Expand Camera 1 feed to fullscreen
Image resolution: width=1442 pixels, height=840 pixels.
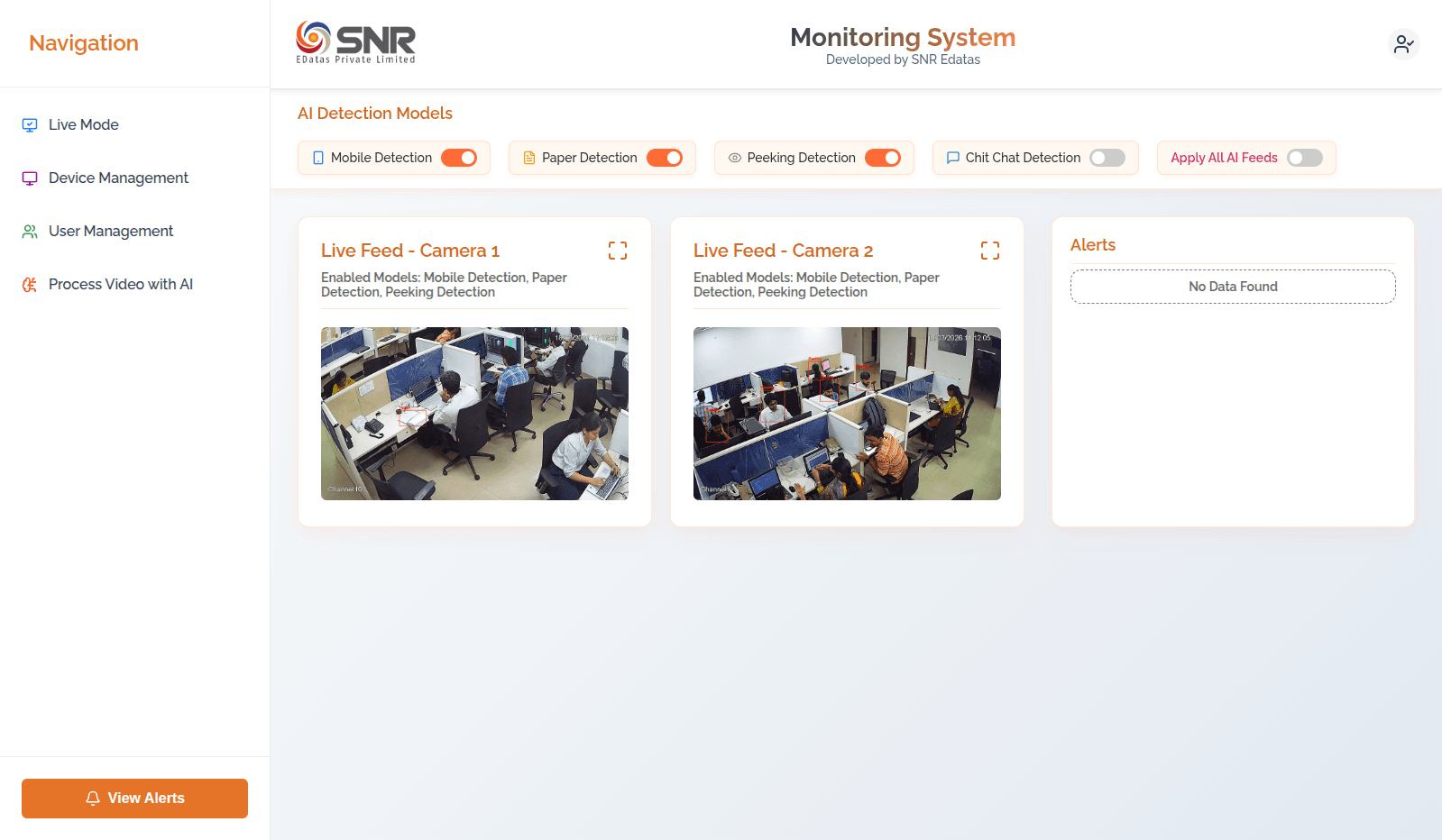pos(618,251)
